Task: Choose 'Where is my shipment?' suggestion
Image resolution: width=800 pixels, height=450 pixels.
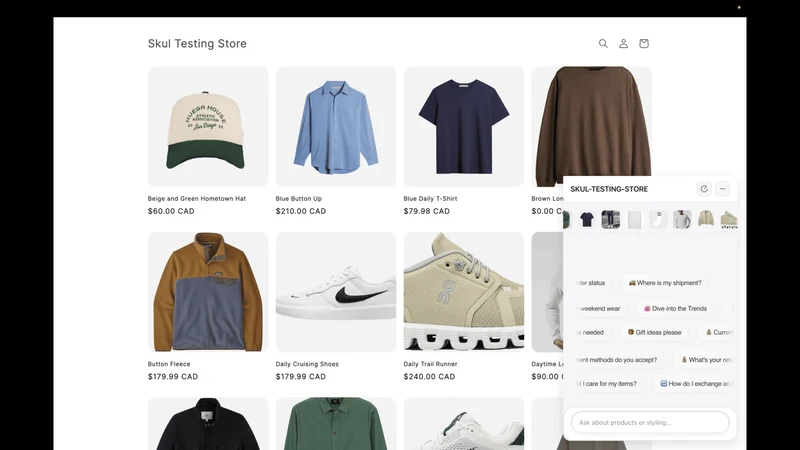Action: (x=665, y=283)
